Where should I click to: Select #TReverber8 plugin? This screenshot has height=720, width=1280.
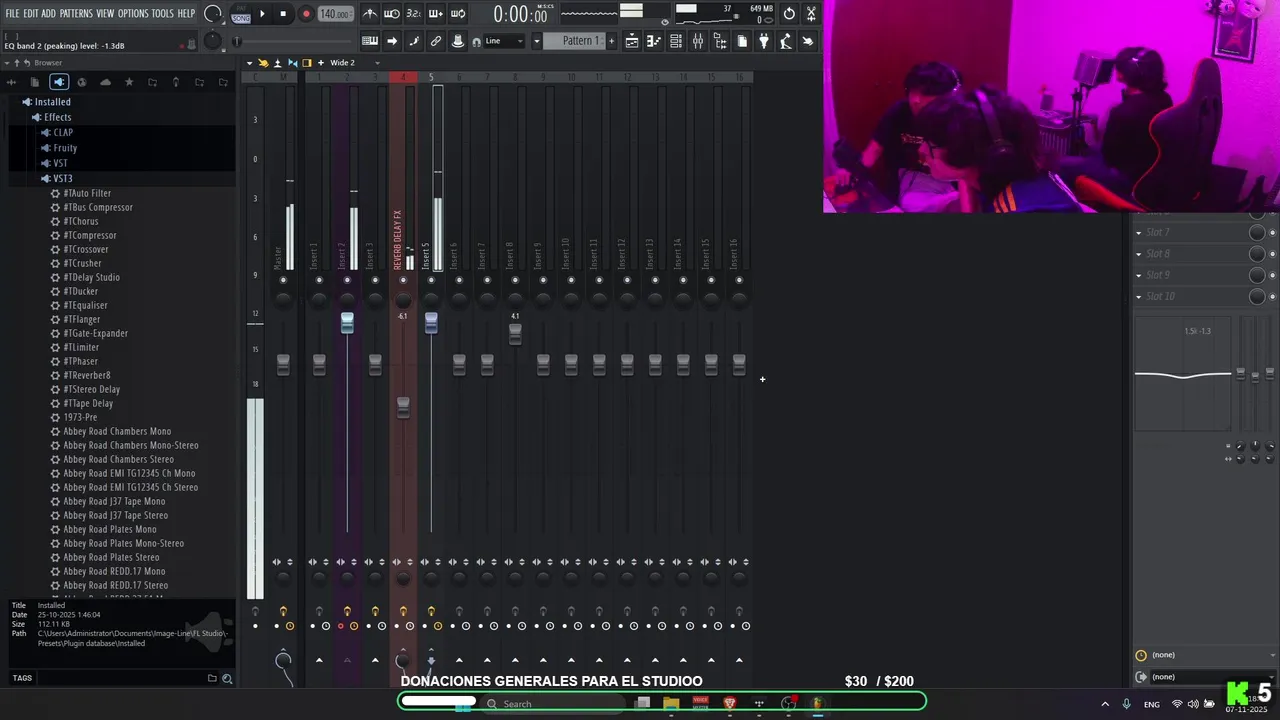point(86,375)
